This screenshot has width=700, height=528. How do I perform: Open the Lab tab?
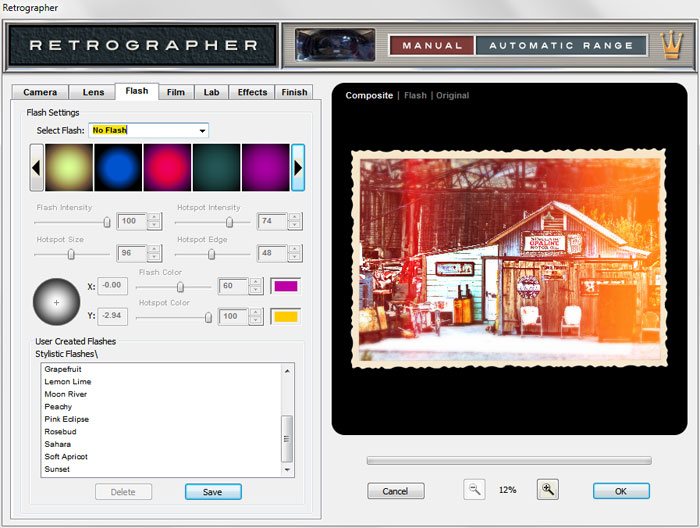(211, 92)
